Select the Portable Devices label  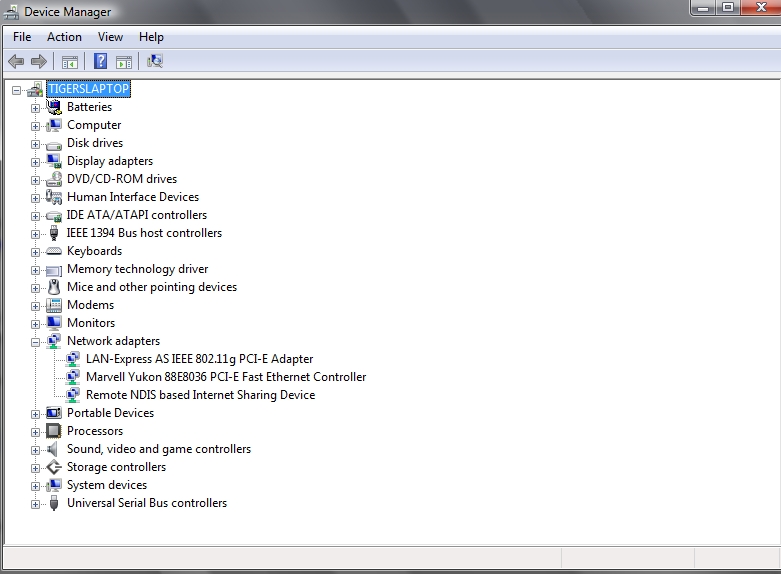coord(111,413)
